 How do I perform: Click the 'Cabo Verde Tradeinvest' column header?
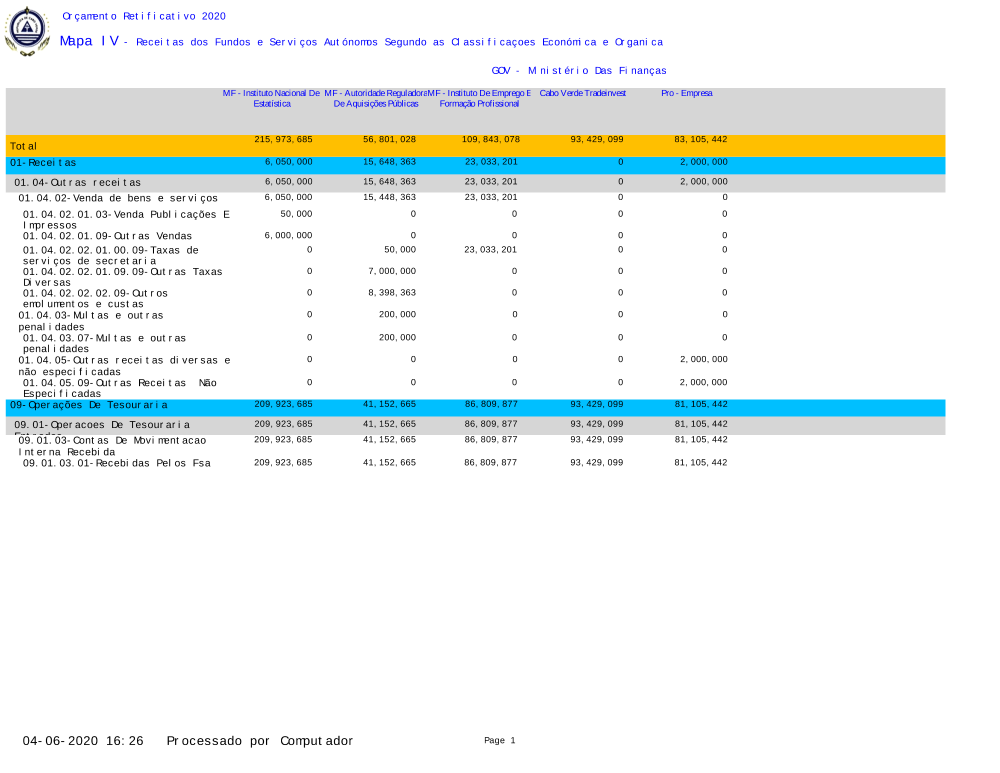[x=583, y=93]
